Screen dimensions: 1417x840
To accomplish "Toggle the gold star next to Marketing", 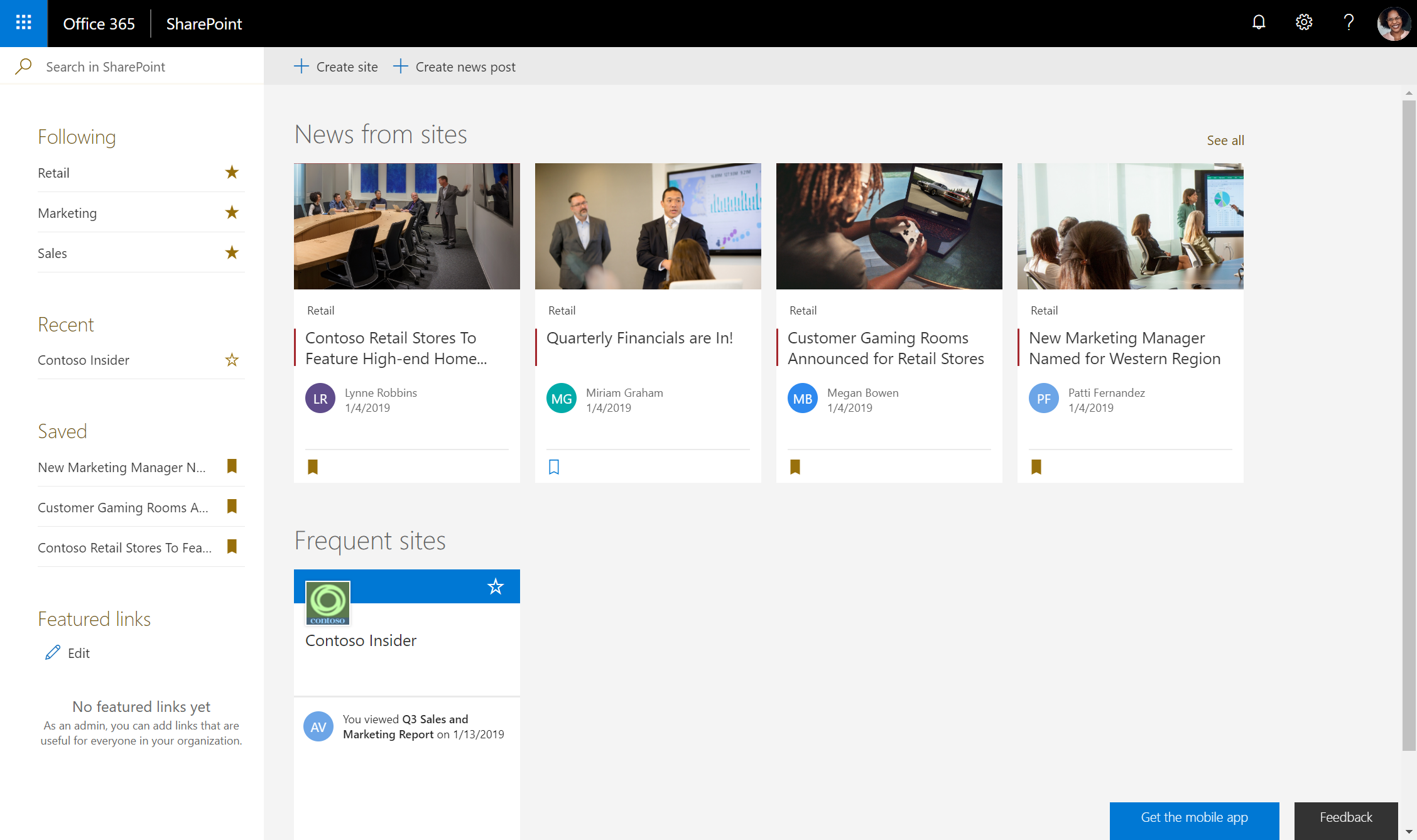I will (x=231, y=212).
